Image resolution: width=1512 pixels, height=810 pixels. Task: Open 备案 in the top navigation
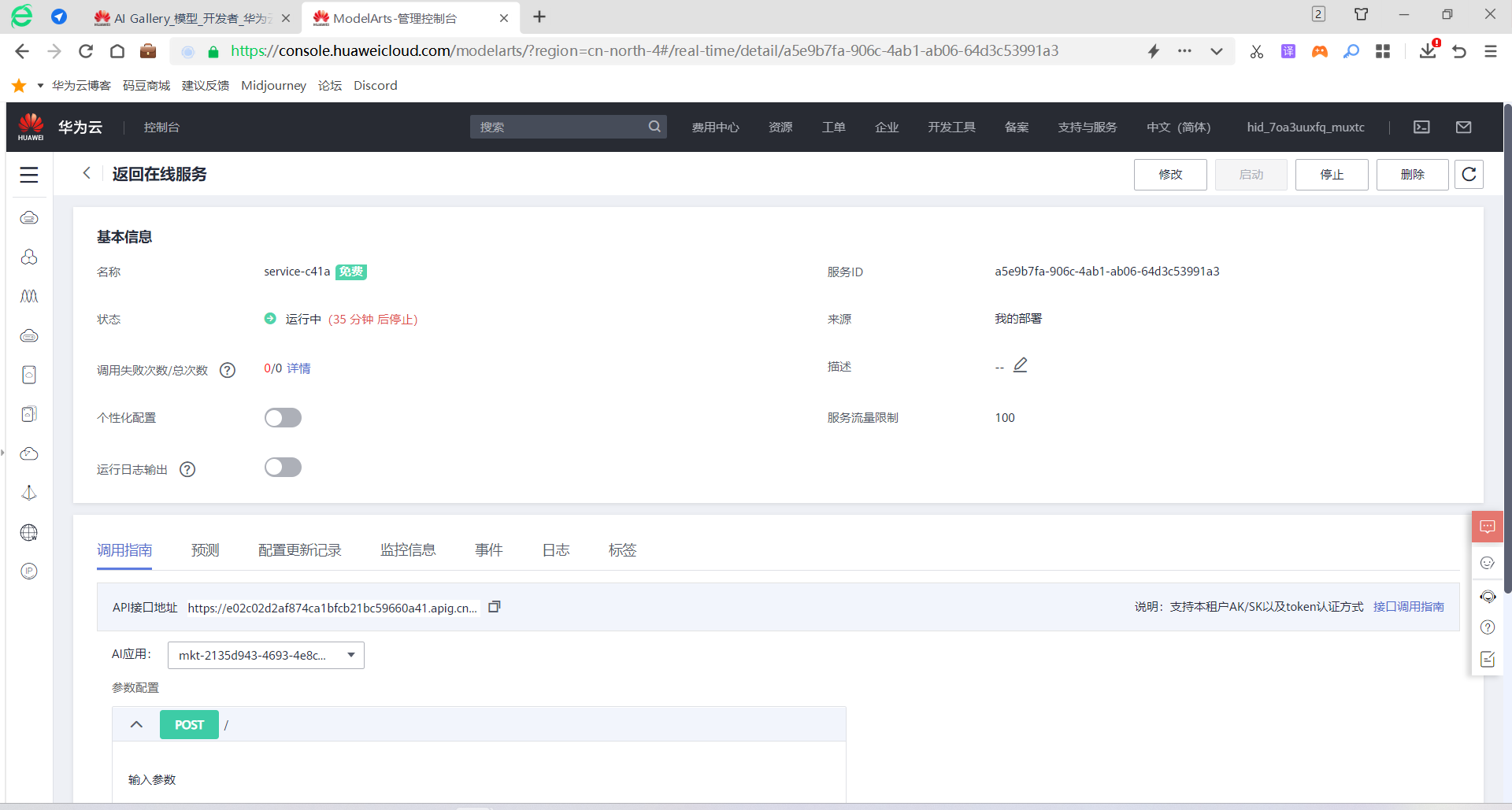click(1017, 127)
